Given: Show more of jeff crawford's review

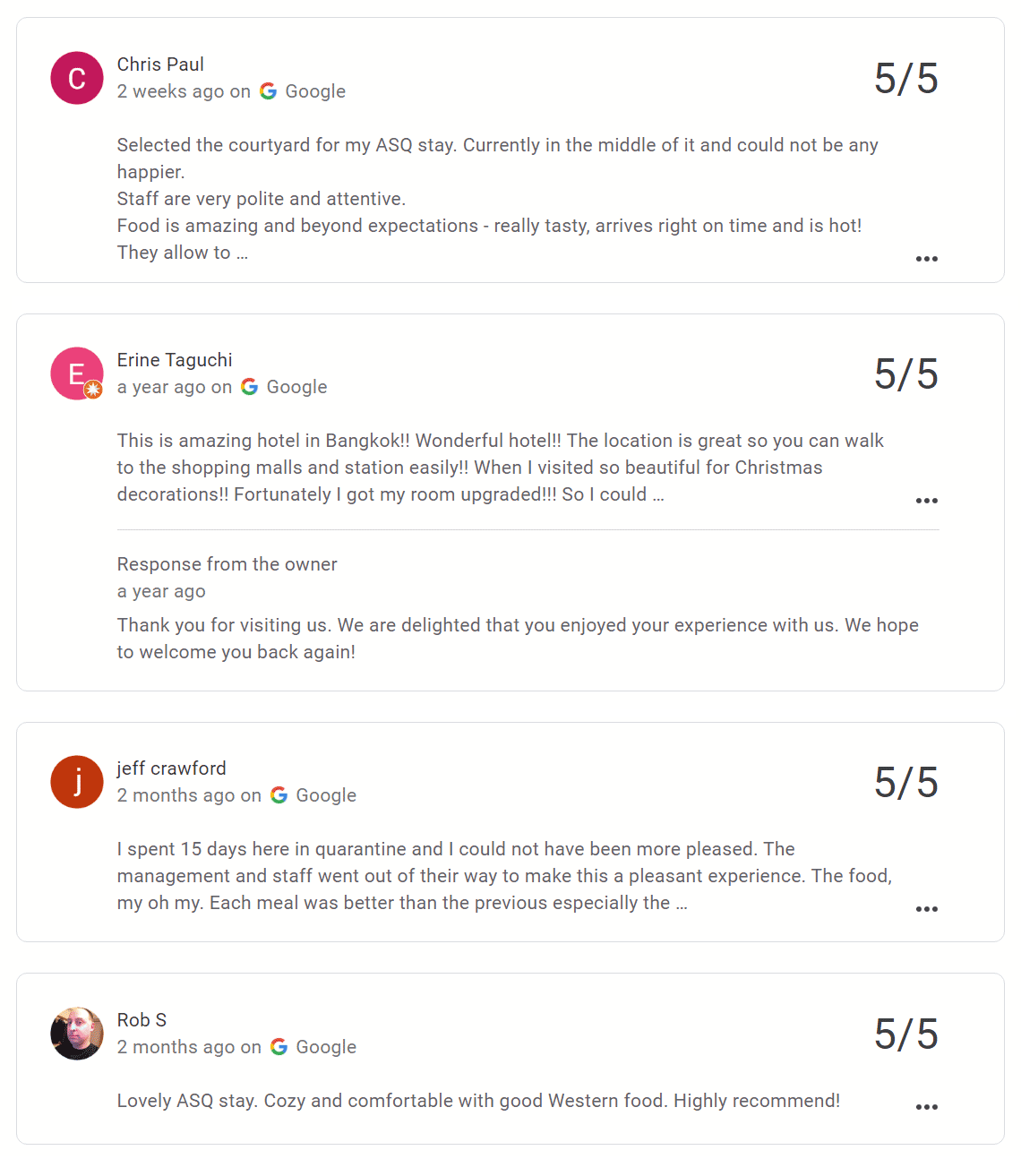Looking at the screenshot, I should click(927, 909).
